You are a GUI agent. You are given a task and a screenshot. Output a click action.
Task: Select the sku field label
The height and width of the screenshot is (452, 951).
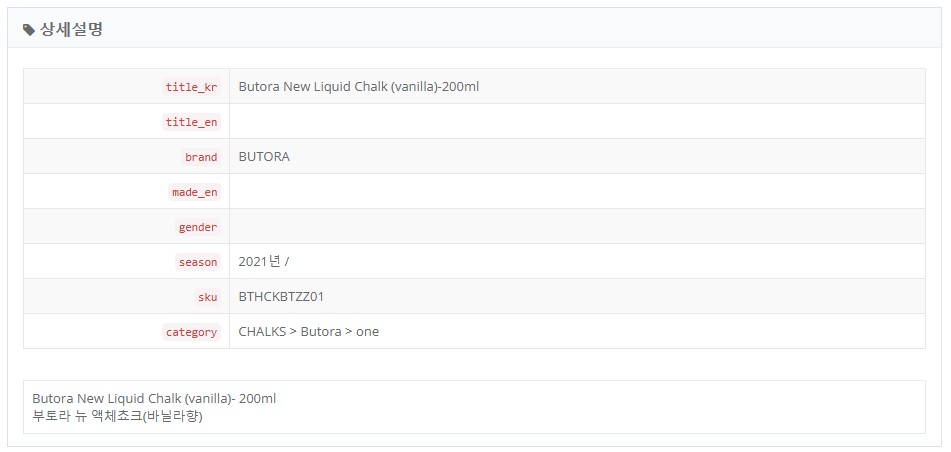point(207,297)
